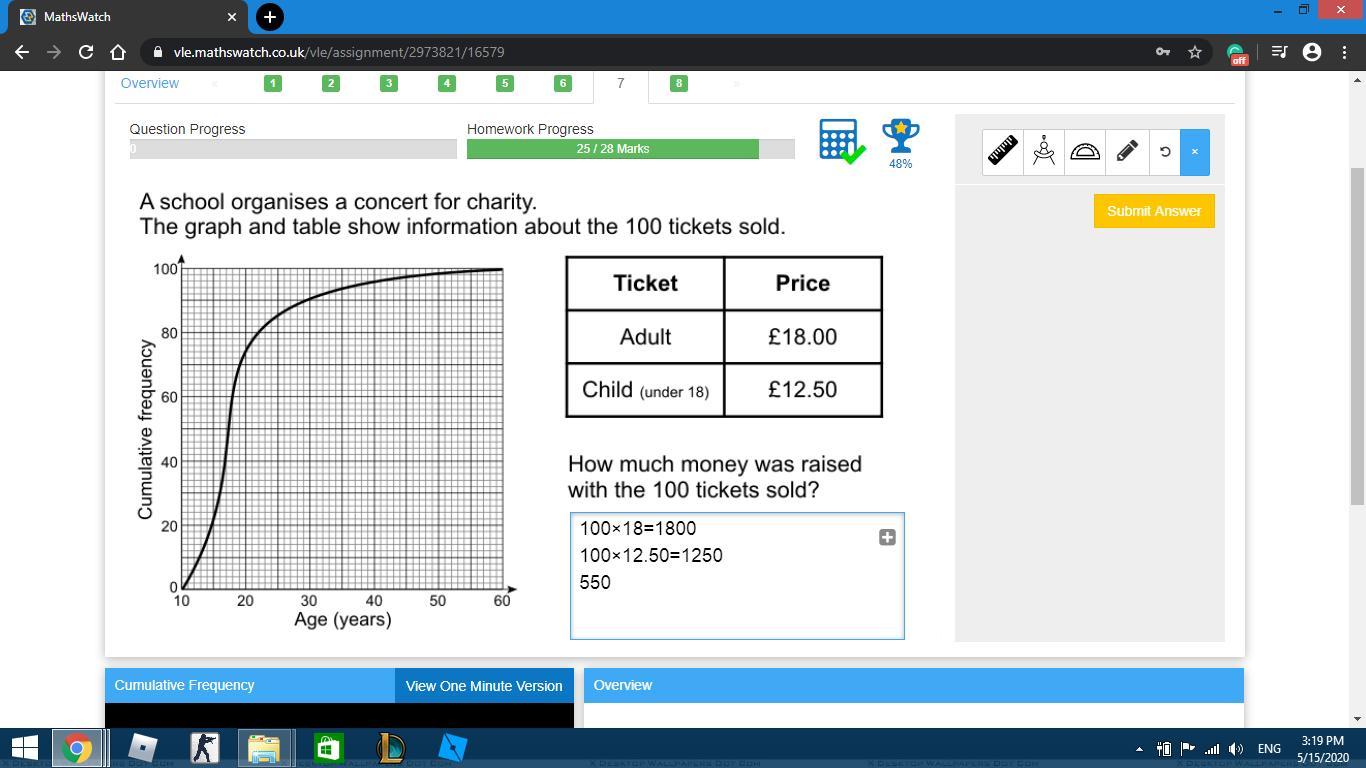Toggle the extension marked off in Chrome toolbar

[1236, 53]
